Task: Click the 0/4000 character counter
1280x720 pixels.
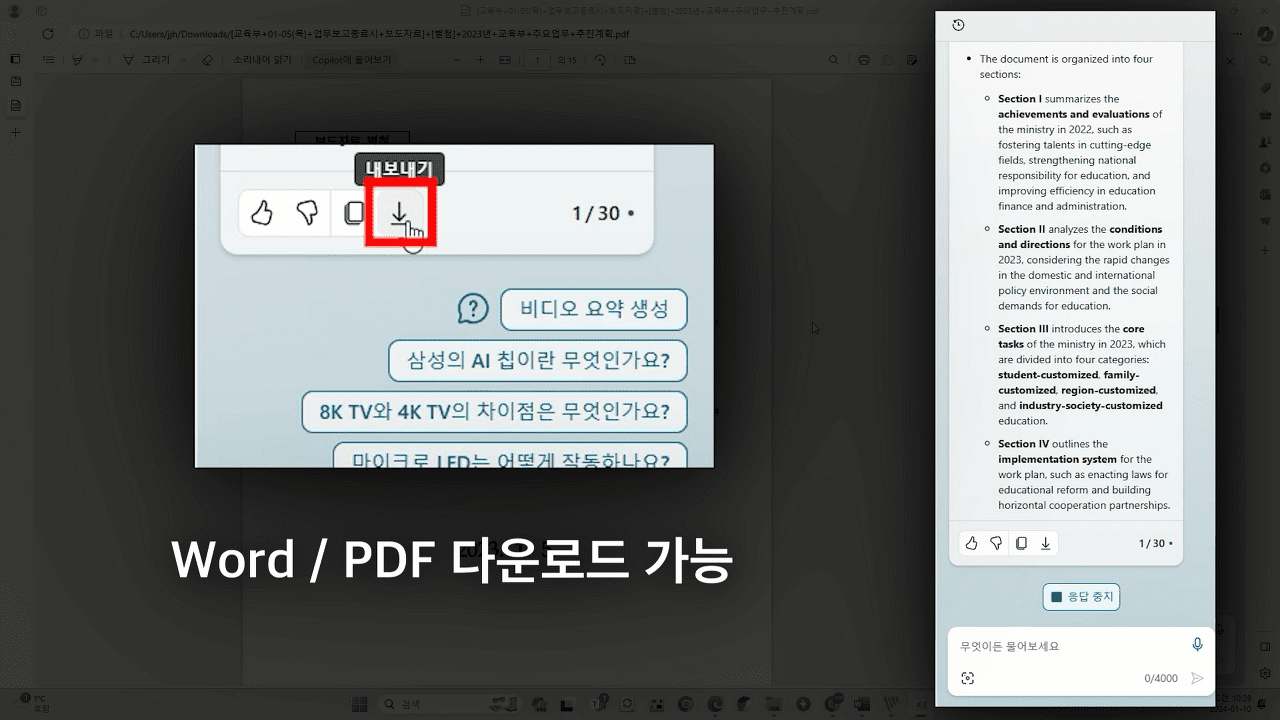Action: pyautogui.click(x=1161, y=678)
